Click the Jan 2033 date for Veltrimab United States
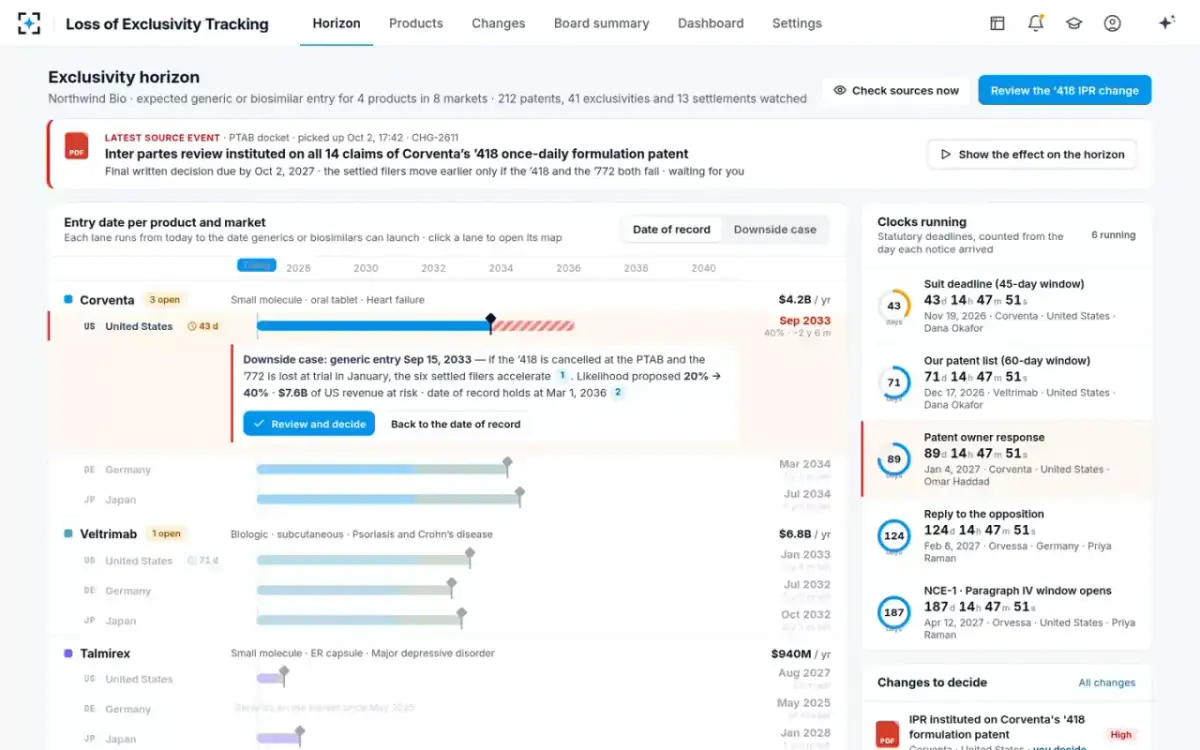 806,555
